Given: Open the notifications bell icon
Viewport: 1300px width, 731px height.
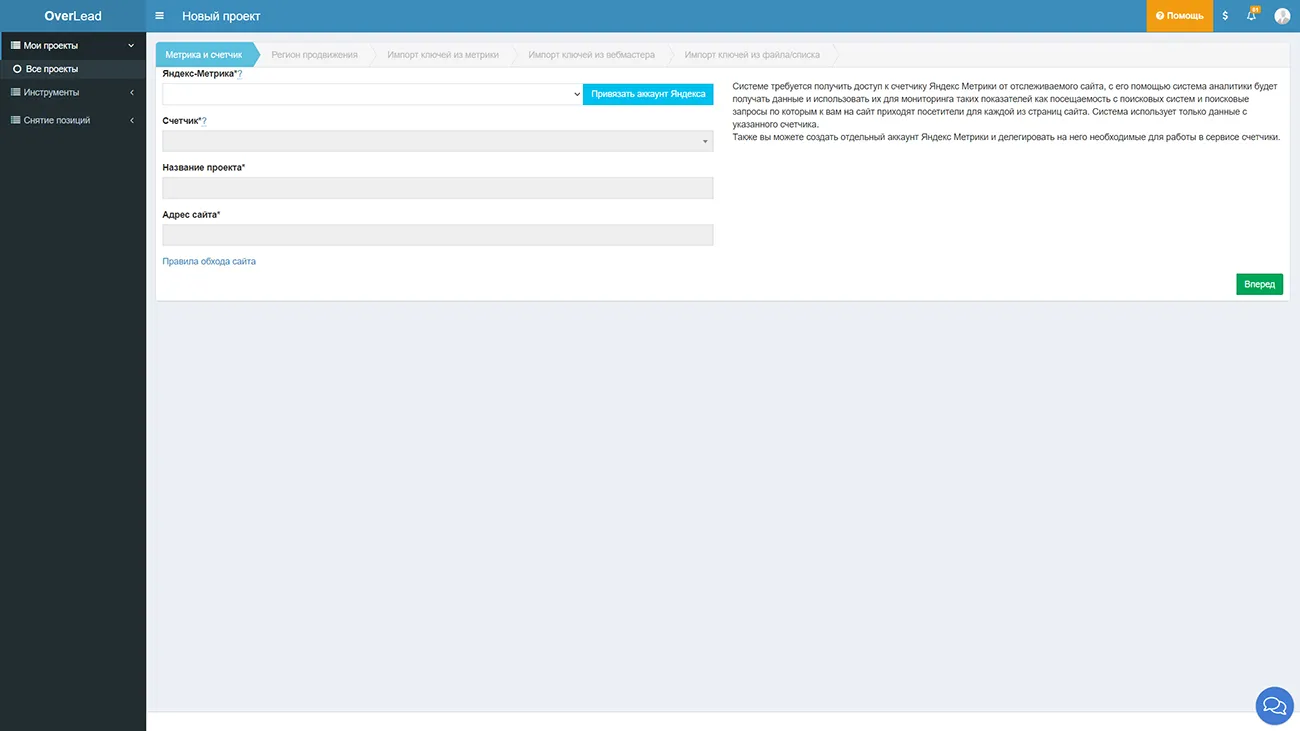Looking at the screenshot, I should [1252, 16].
